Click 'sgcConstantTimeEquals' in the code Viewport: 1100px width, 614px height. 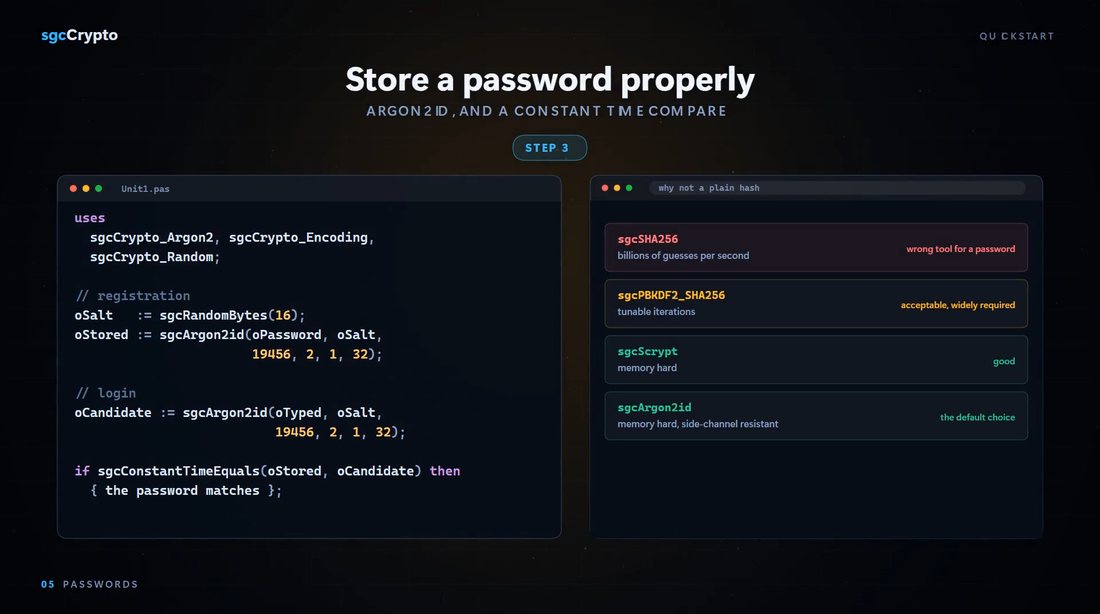[x=178, y=471]
